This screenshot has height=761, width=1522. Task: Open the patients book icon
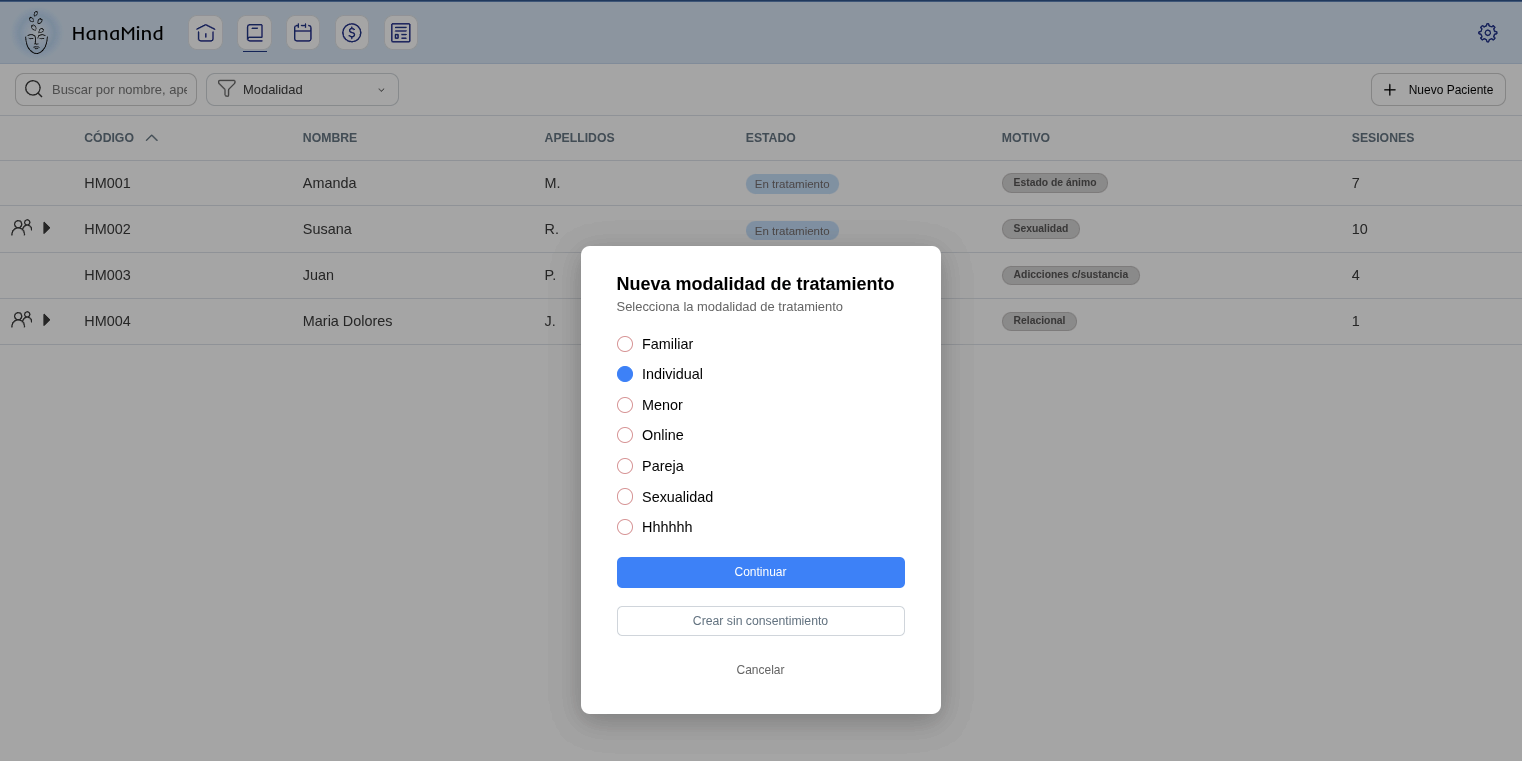coord(255,33)
